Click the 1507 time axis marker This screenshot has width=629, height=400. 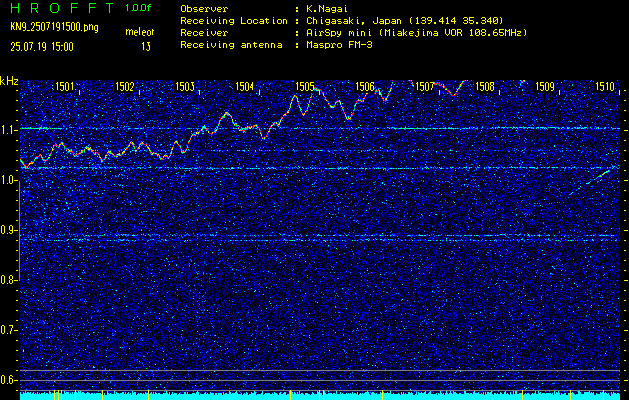click(425, 86)
